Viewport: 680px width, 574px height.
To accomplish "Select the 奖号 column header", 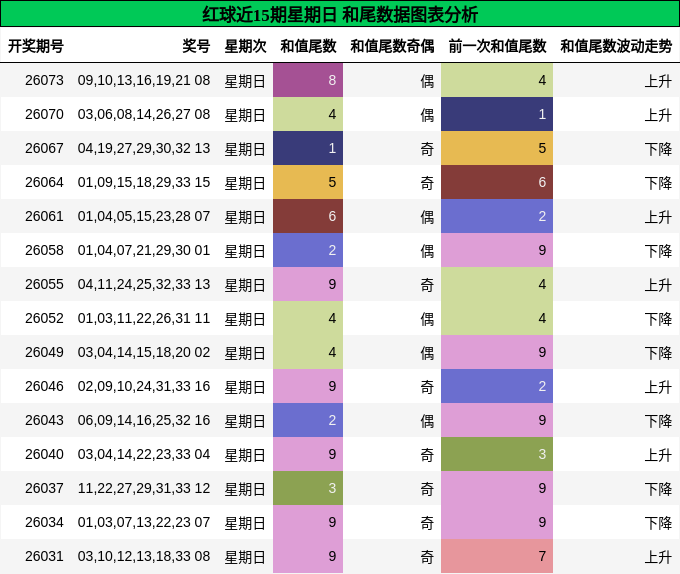I will pyautogui.click(x=196, y=46).
